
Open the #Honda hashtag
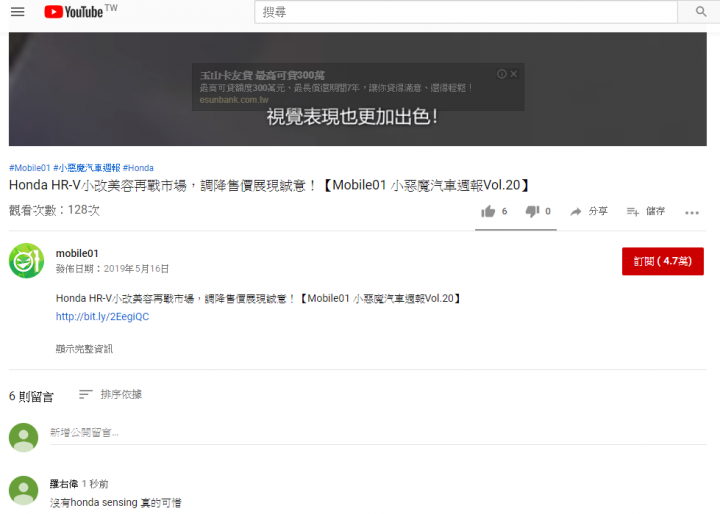tap(138, 168)
